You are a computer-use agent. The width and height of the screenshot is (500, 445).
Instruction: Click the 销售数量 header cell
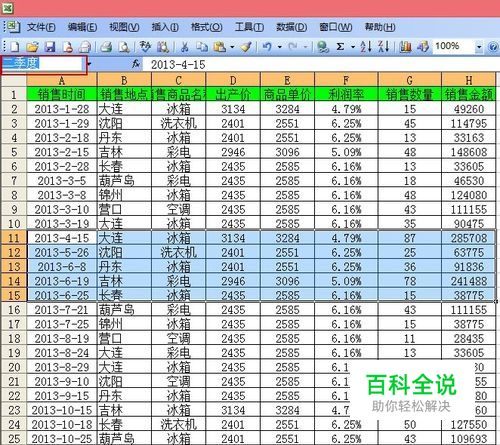410,94
